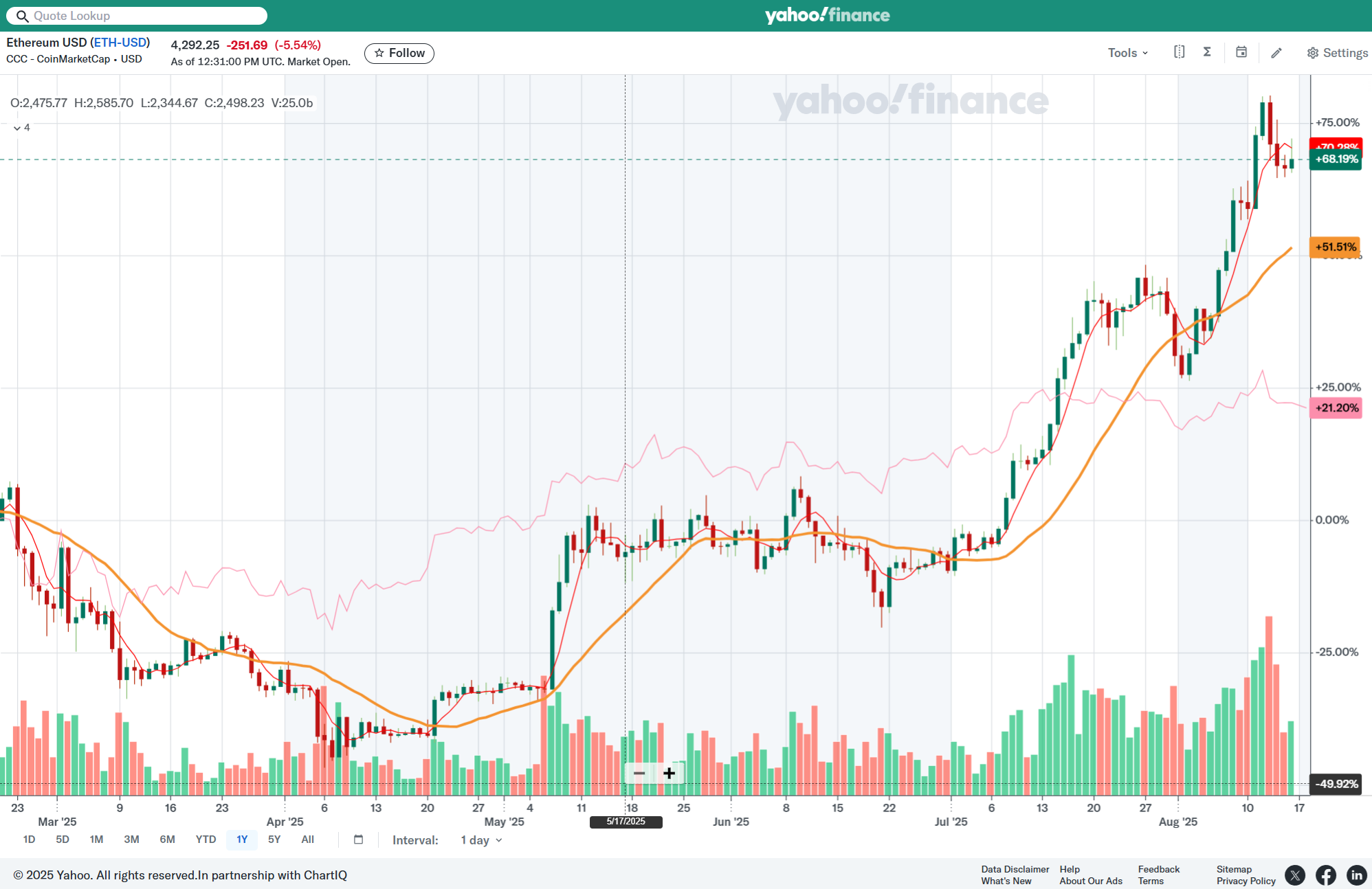
Task: Click the comparison split-view icon
Action: coord(1179,52)
